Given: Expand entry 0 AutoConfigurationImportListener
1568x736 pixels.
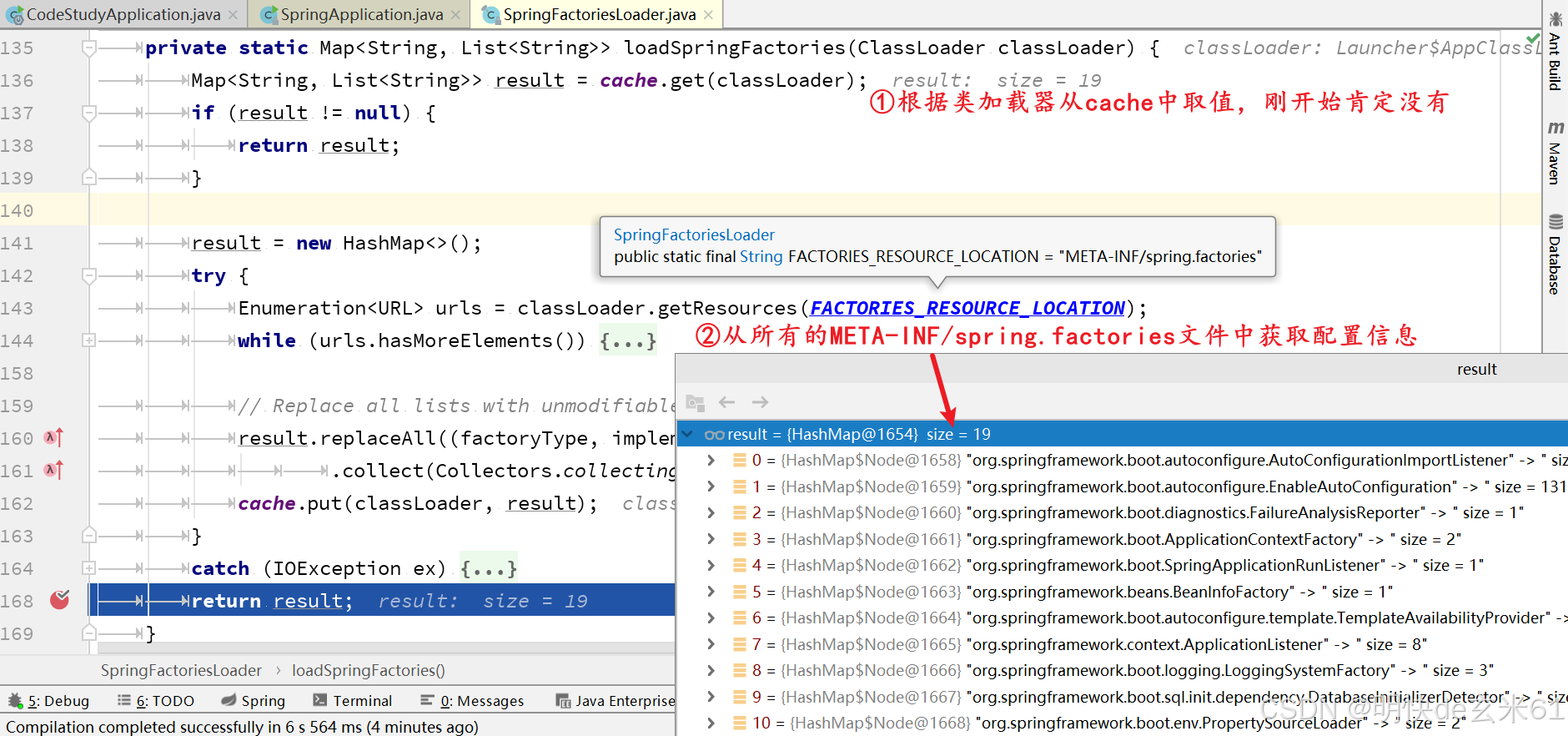Looking at the screenshot, I should tap(711, 460).
